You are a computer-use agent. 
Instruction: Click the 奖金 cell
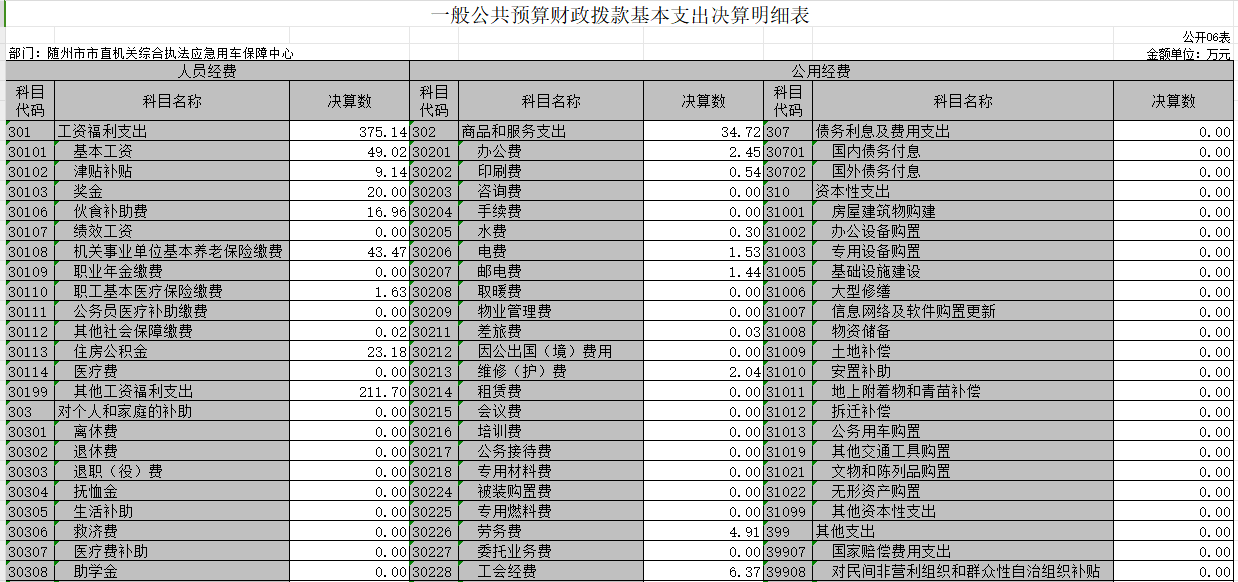172,191
